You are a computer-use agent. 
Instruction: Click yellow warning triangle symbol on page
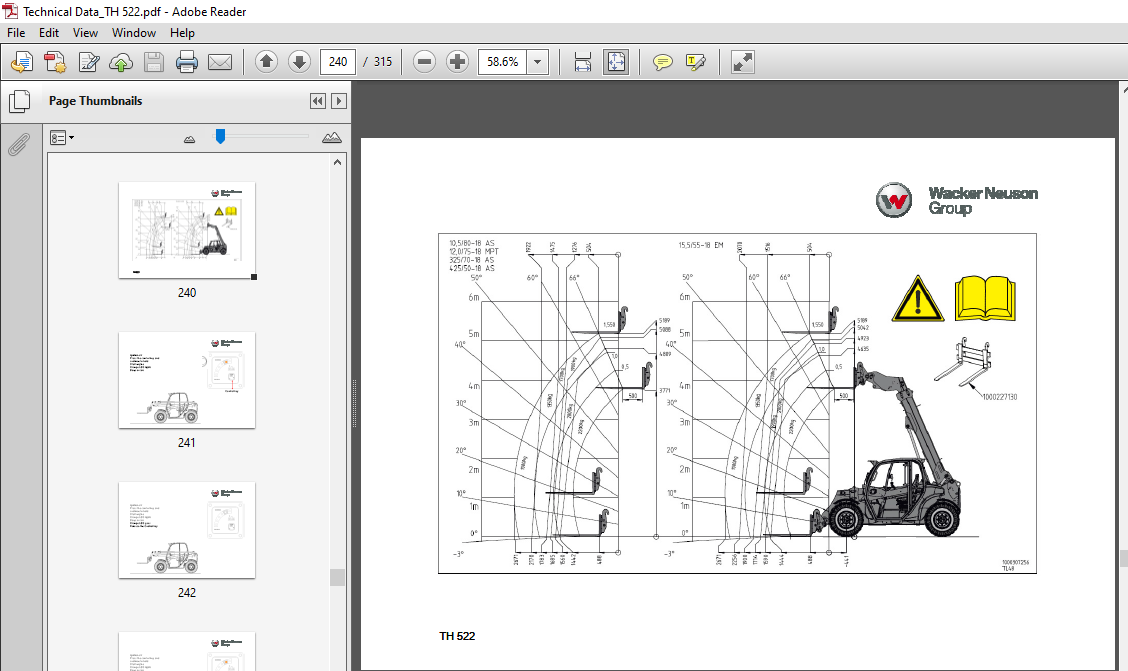[x=917, y=298]
